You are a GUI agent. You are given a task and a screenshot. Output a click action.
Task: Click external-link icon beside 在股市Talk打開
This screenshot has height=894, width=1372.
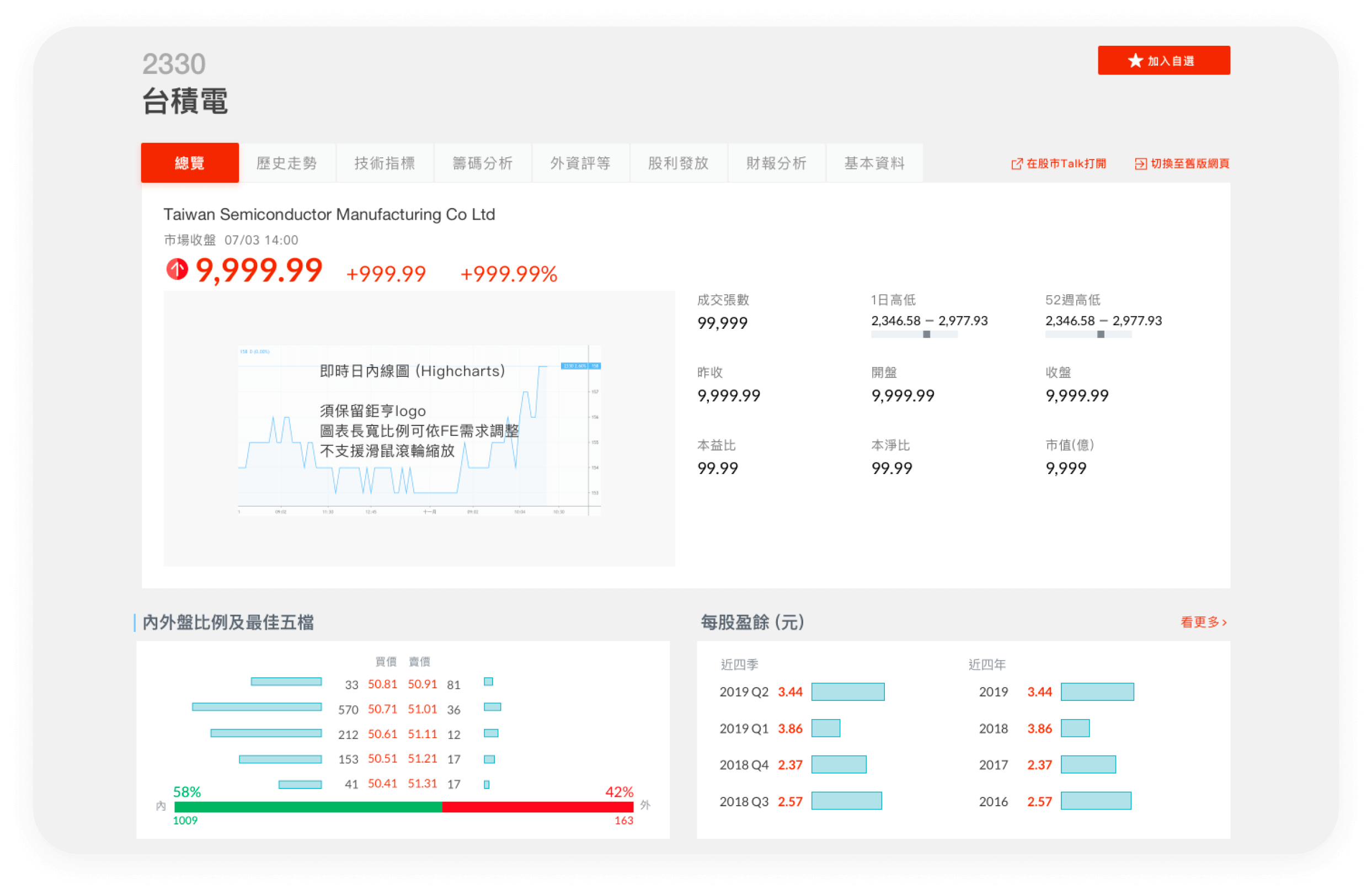1017,164
